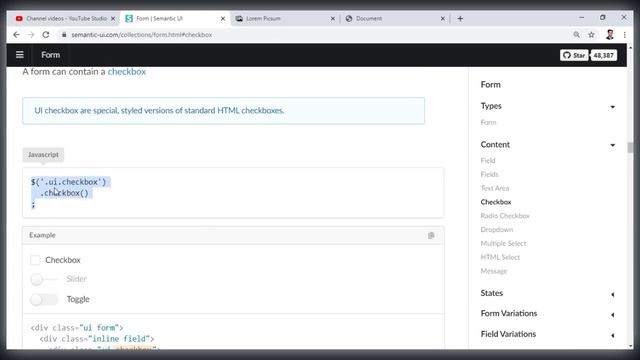Jump to Text Area section

click(495, 188)
